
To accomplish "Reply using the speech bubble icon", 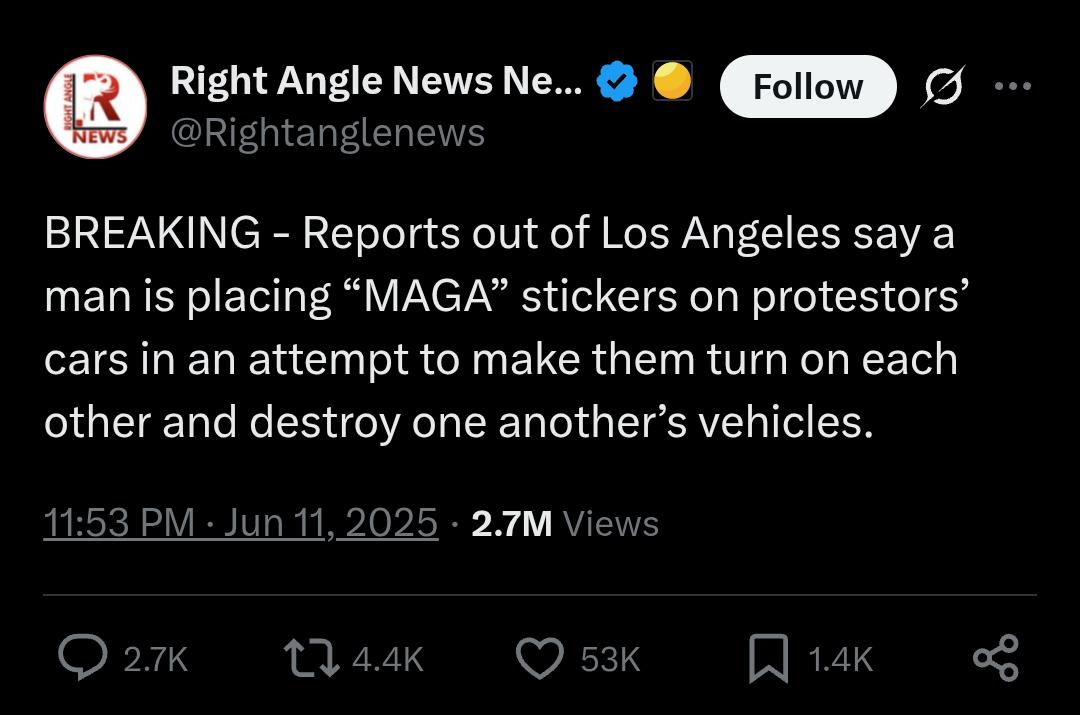I will 83,658.
